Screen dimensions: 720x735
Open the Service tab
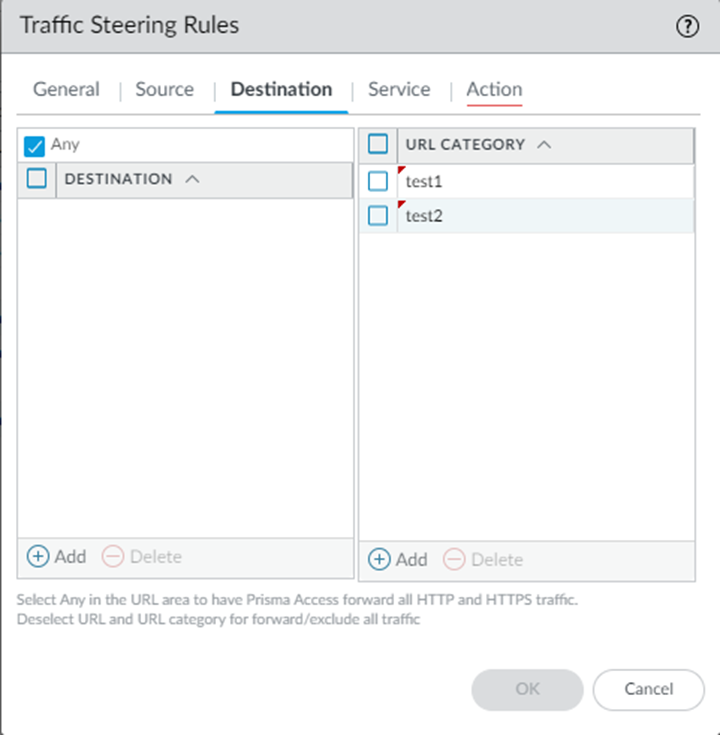399,89
